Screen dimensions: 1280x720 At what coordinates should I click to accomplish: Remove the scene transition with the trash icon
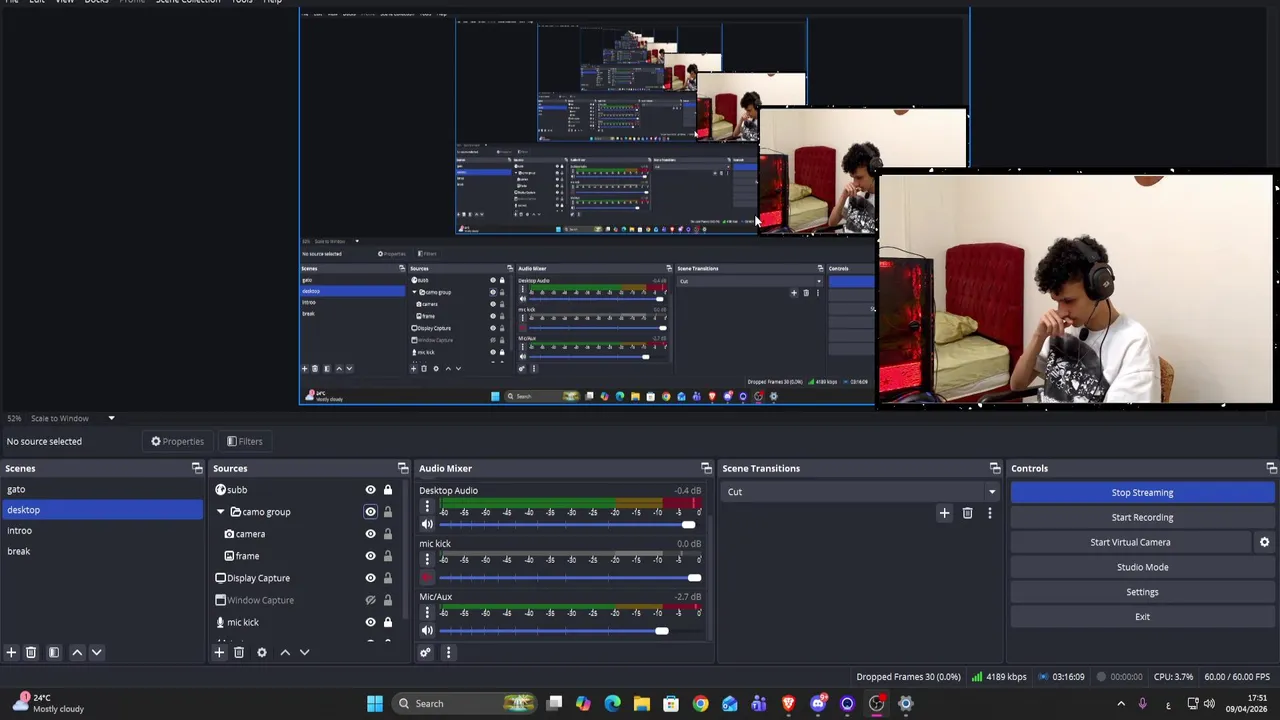click(967, 513)
